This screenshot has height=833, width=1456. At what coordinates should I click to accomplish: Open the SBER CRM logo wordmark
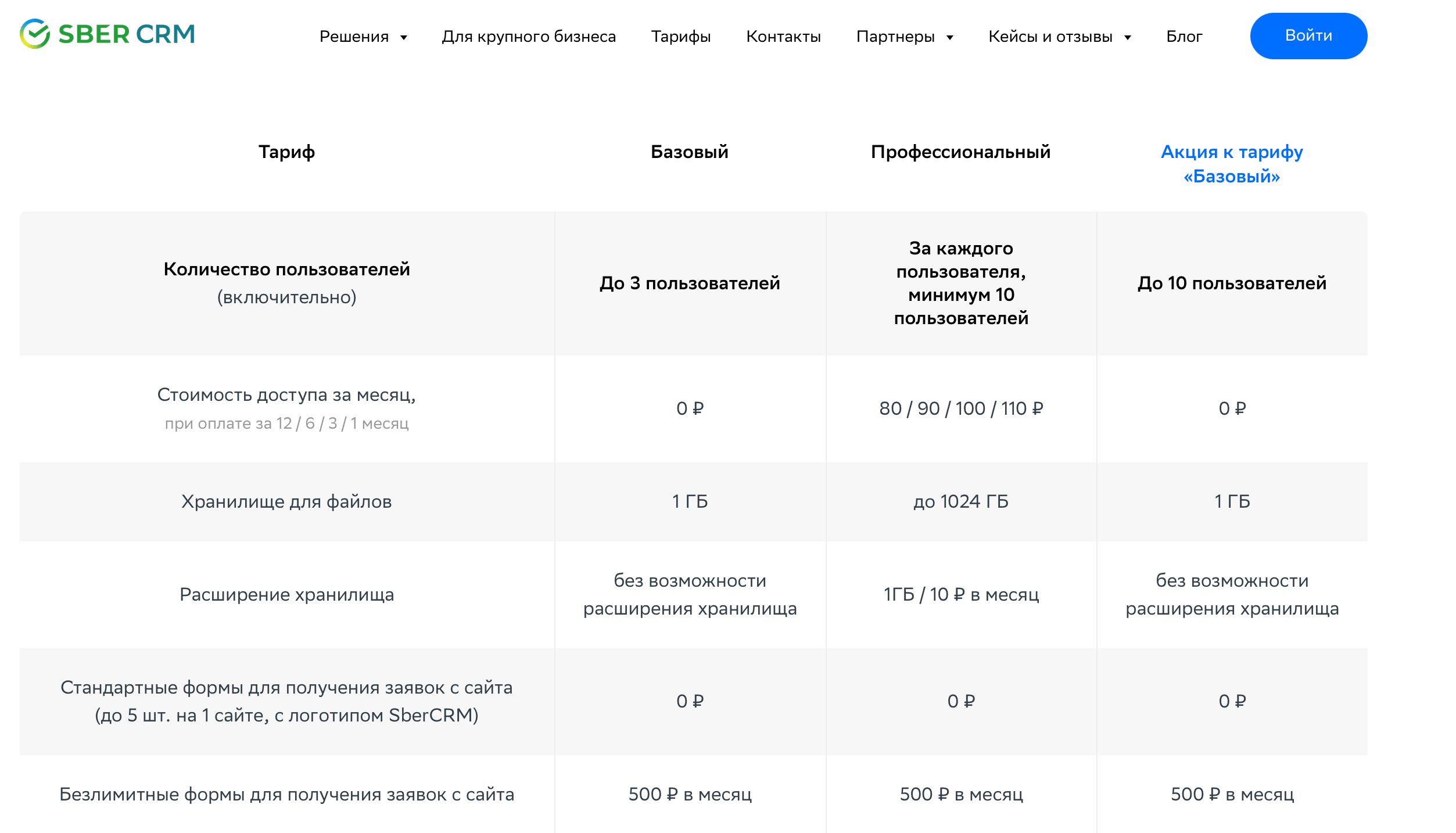point(127,34)
